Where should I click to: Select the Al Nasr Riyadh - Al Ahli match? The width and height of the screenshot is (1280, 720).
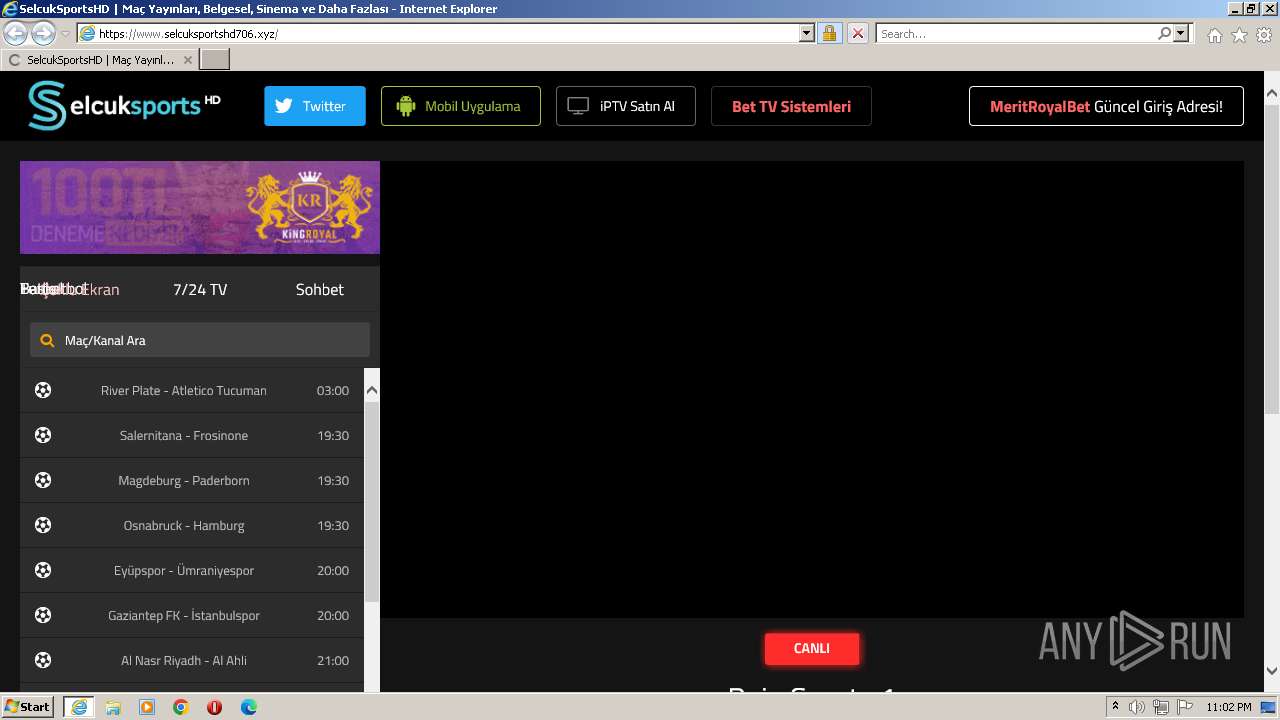192,660
